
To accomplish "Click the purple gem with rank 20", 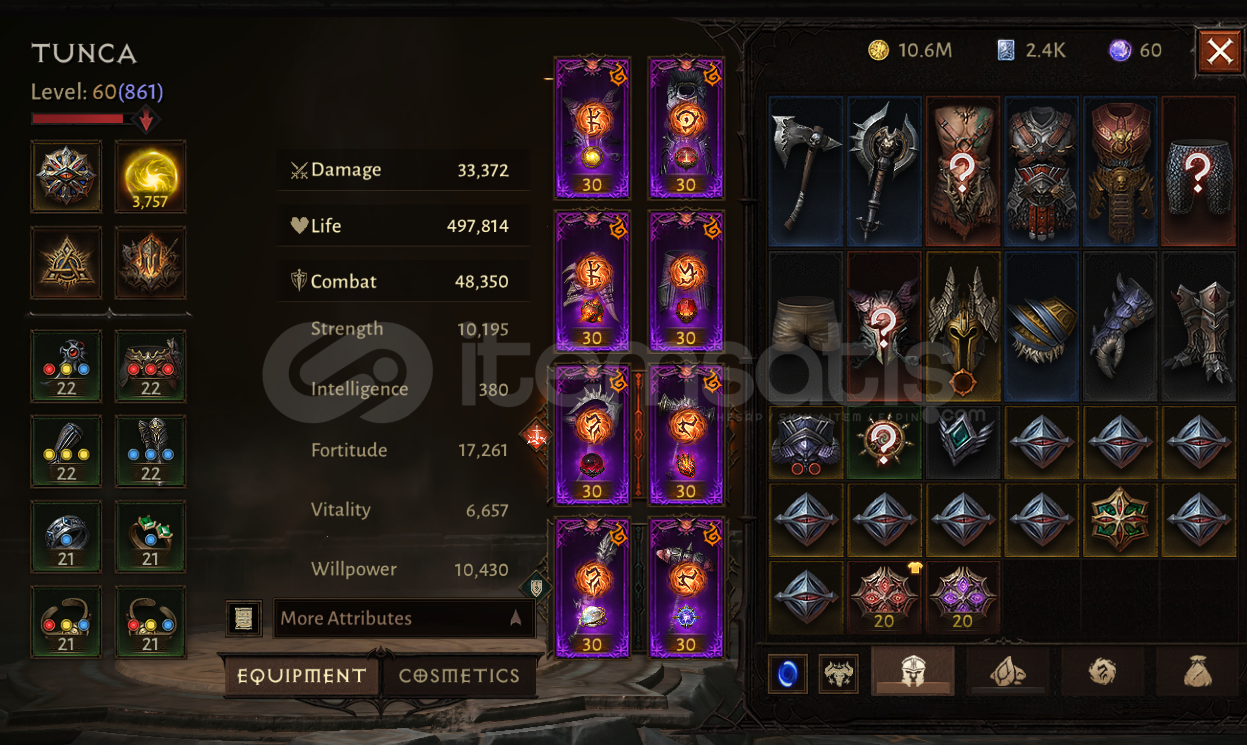I will tap(963, 597).
